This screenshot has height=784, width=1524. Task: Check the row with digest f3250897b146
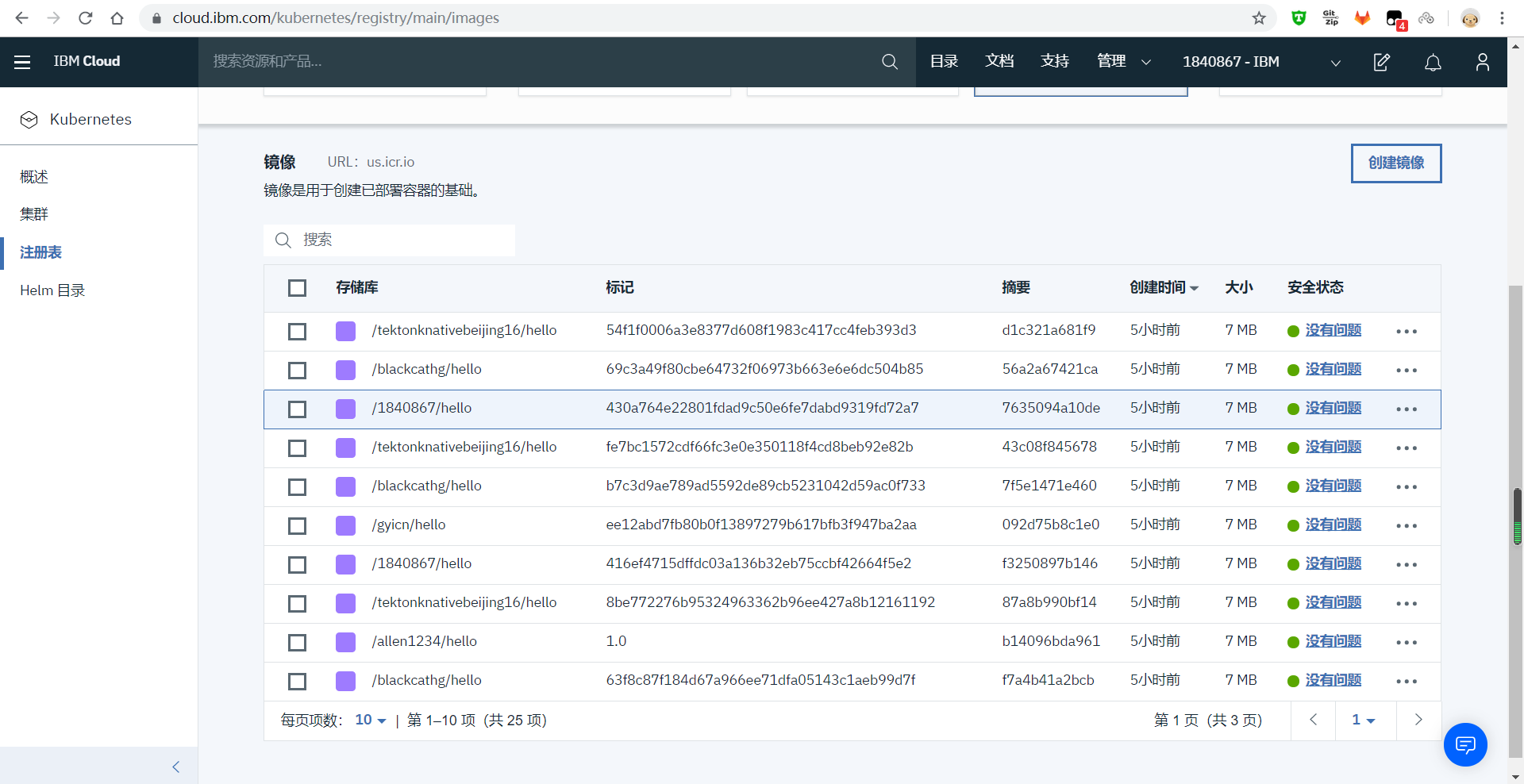click(x=297, y=565)
